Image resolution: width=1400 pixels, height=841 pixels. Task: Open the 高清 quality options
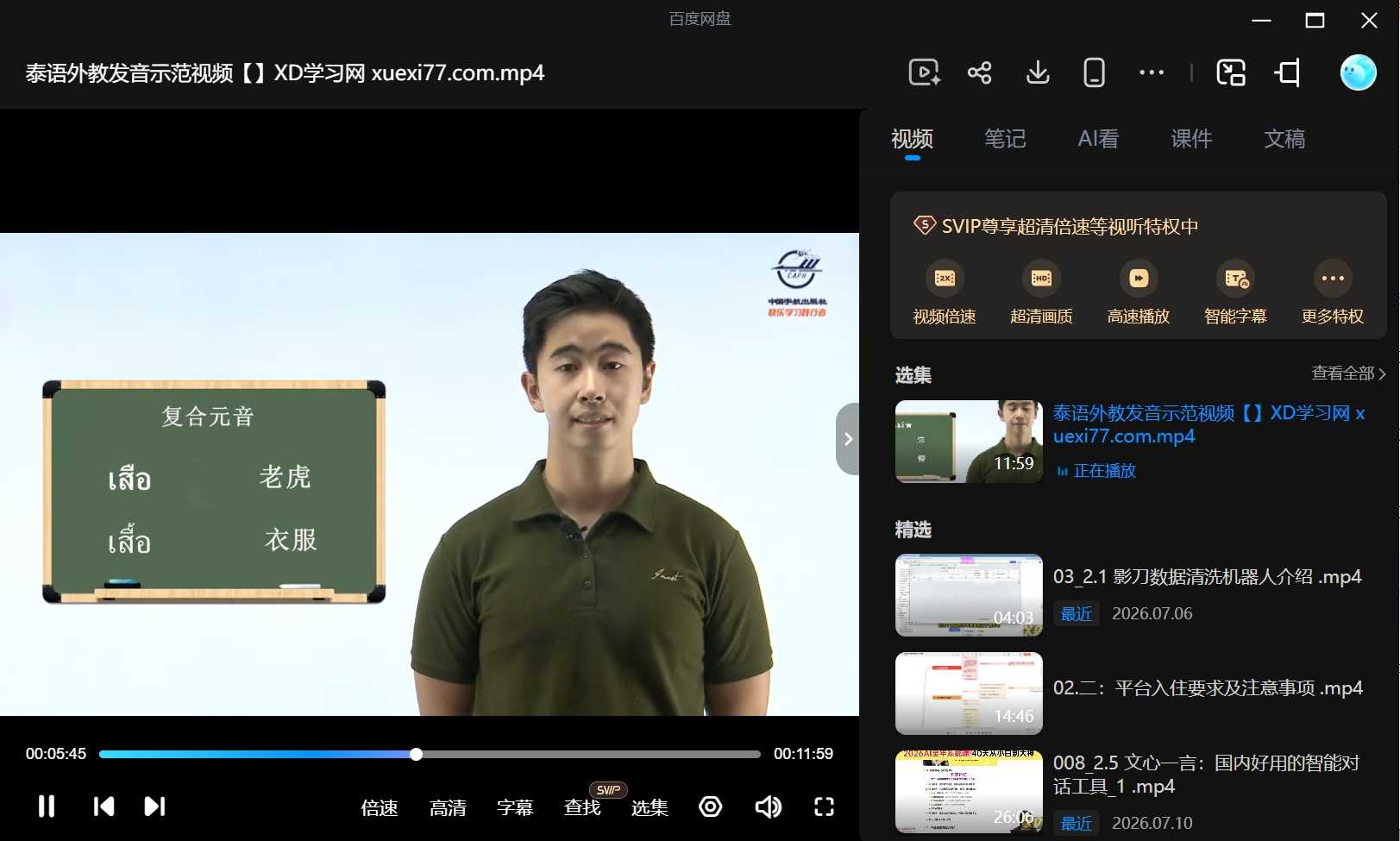click(448, 808)
